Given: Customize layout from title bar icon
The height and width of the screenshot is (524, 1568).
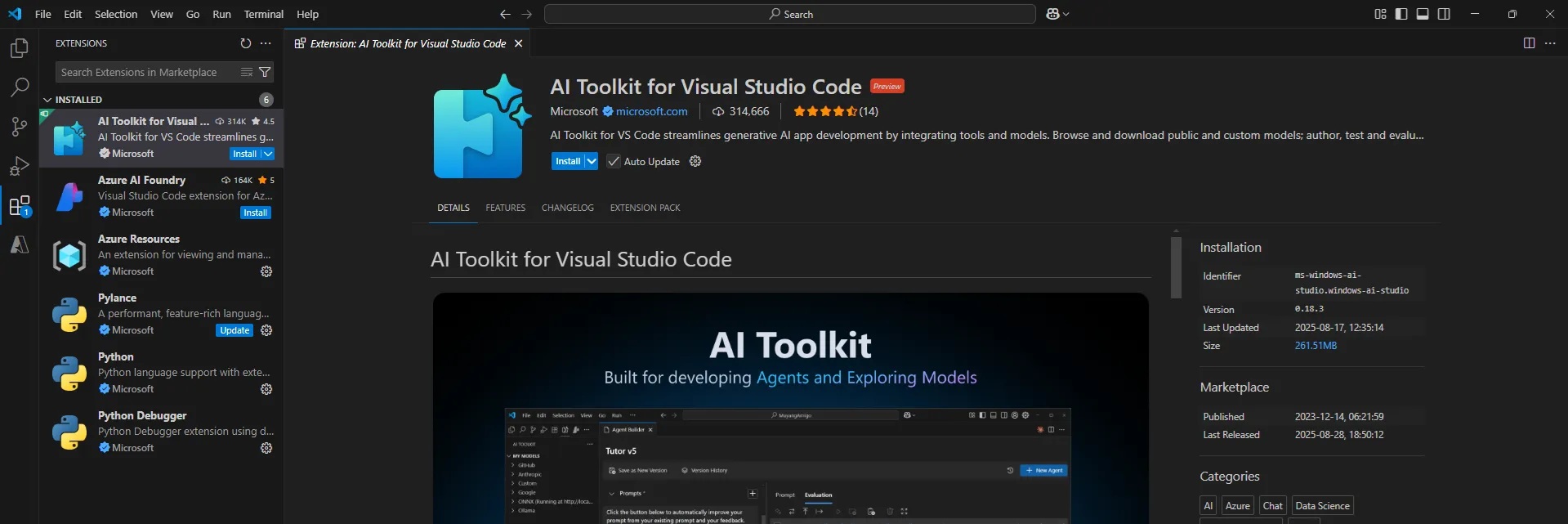Looking at the screenshot, I should point(1380,14).
